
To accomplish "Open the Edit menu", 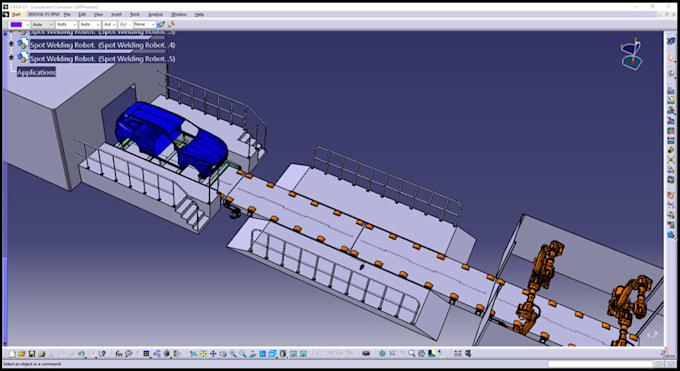I will coord(82,14).
